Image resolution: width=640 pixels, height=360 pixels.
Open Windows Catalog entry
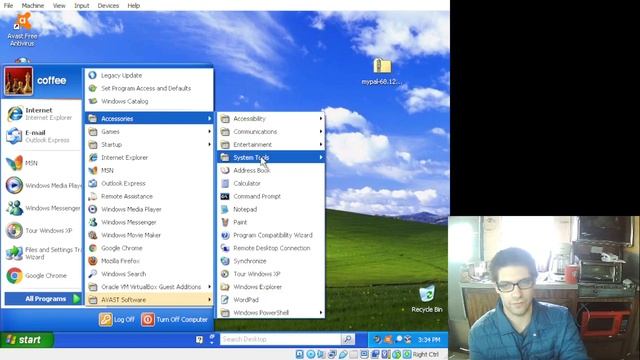click(149, 101)
